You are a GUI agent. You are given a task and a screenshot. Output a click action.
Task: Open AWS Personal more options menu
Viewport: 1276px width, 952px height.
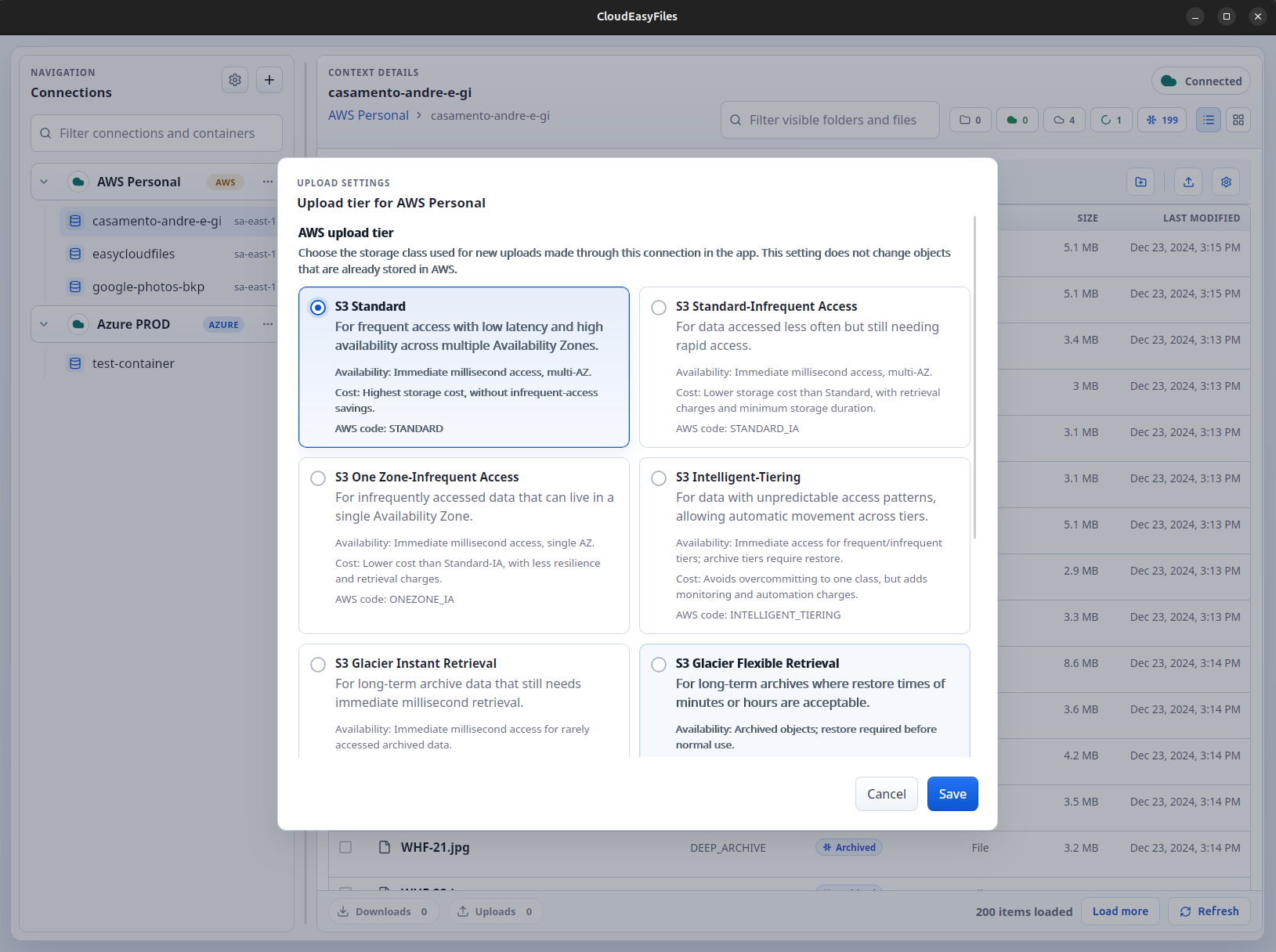268,182
